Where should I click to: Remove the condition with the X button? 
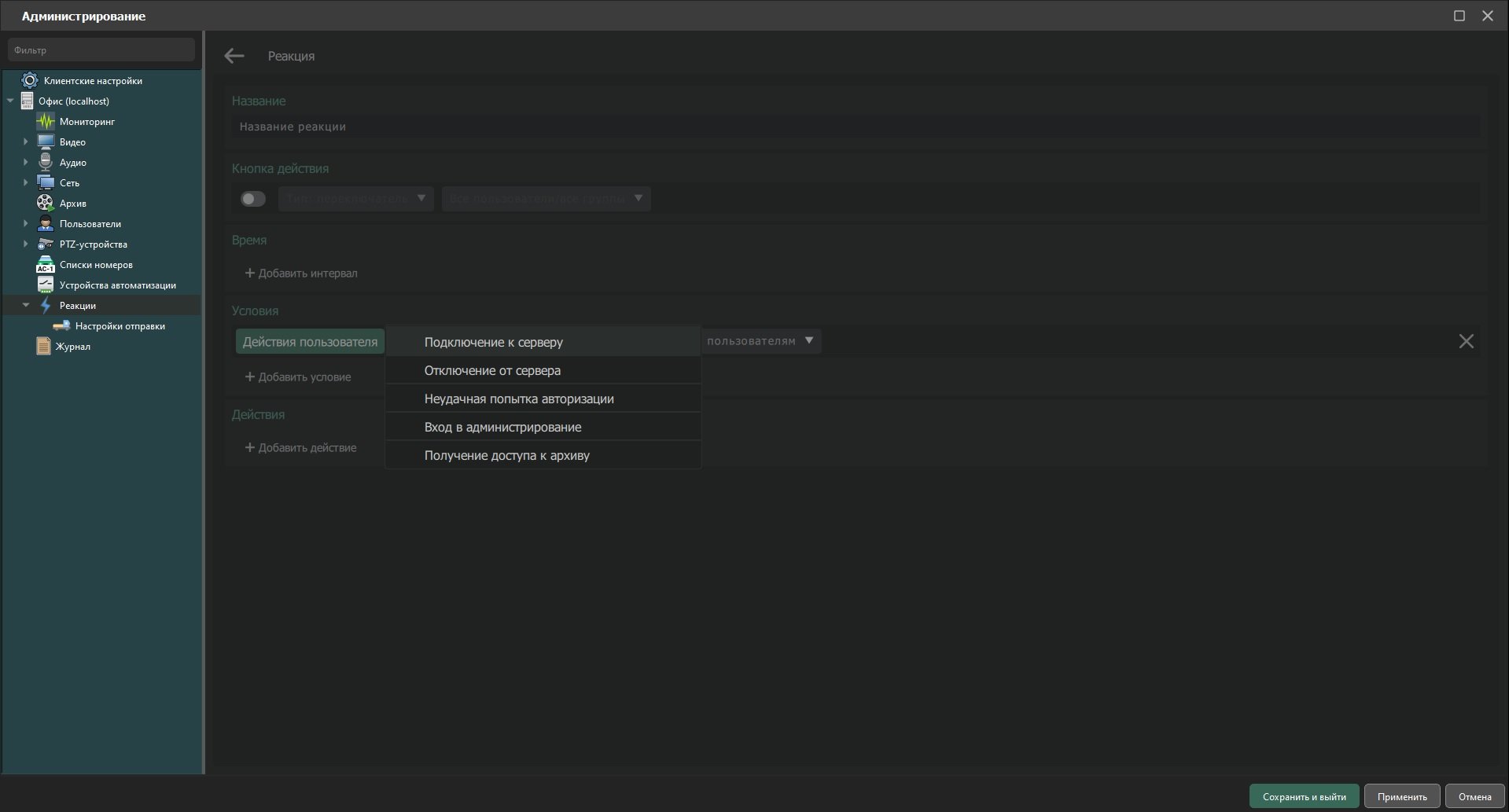pos(1466,341)
